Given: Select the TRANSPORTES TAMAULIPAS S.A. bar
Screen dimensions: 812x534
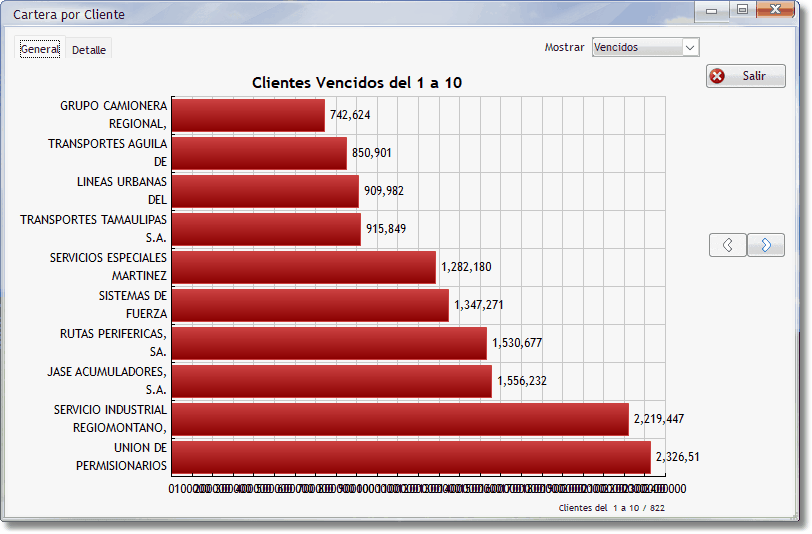Looking at the screenshot, I should click(x=266, y=229).
